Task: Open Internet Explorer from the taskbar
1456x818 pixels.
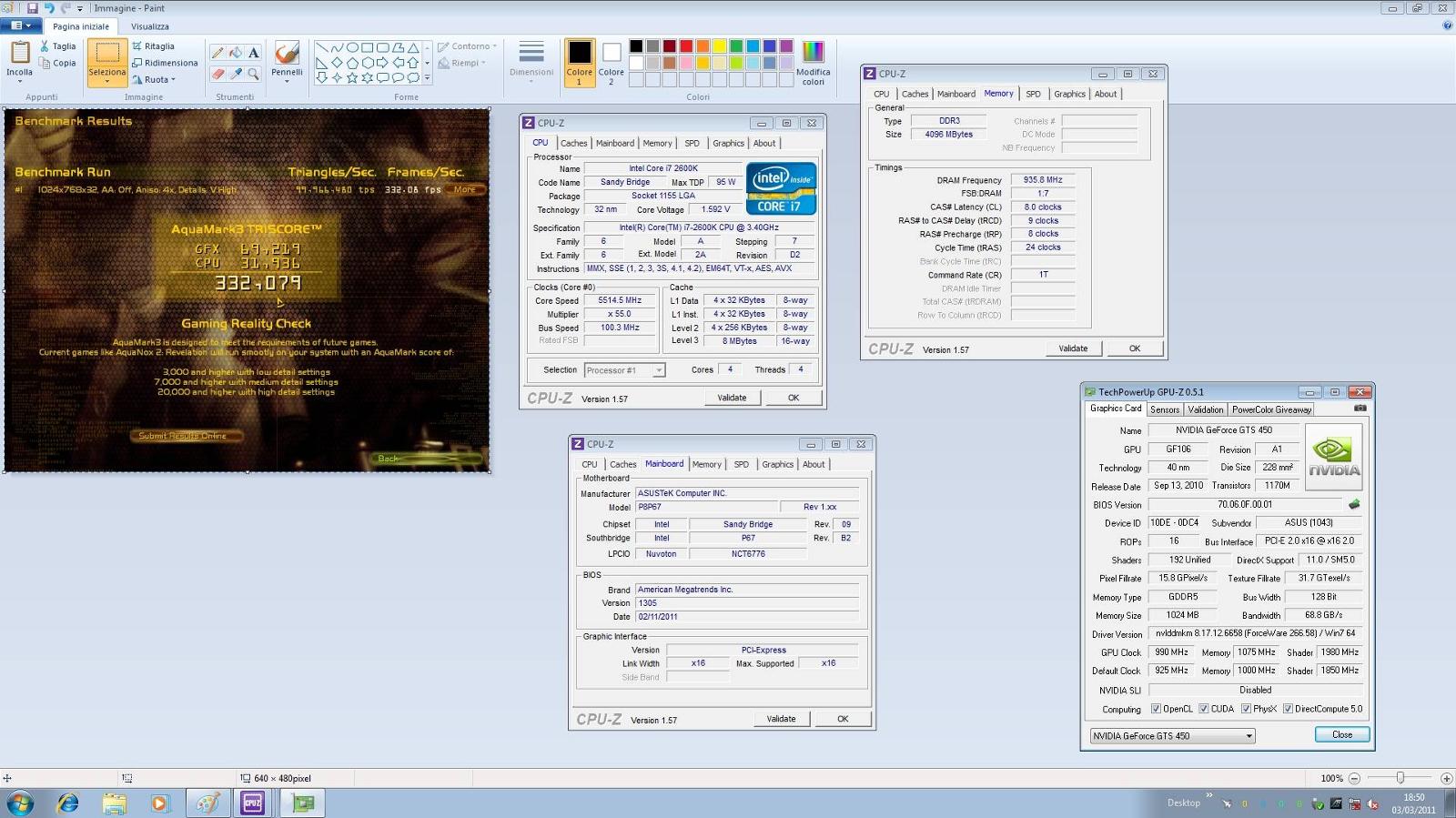Action: pos(67,803)
